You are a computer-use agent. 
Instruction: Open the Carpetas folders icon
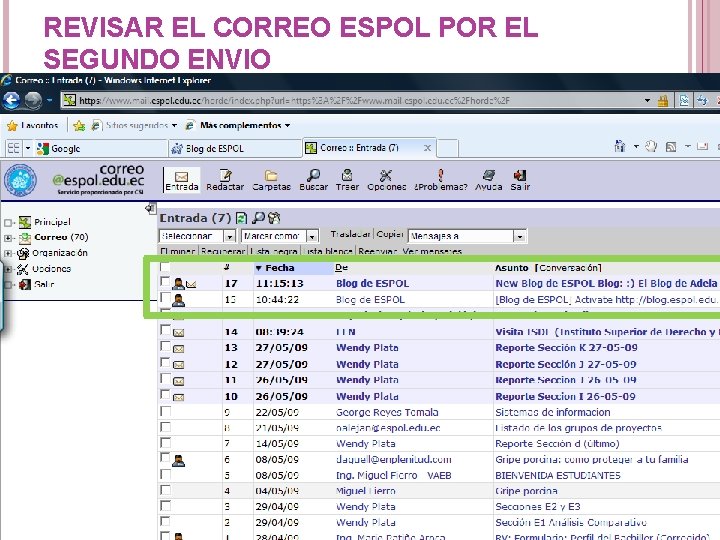(271, 180)
